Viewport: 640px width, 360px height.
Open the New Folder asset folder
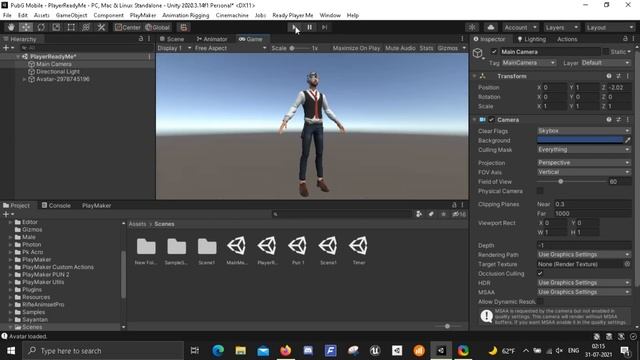146,250
